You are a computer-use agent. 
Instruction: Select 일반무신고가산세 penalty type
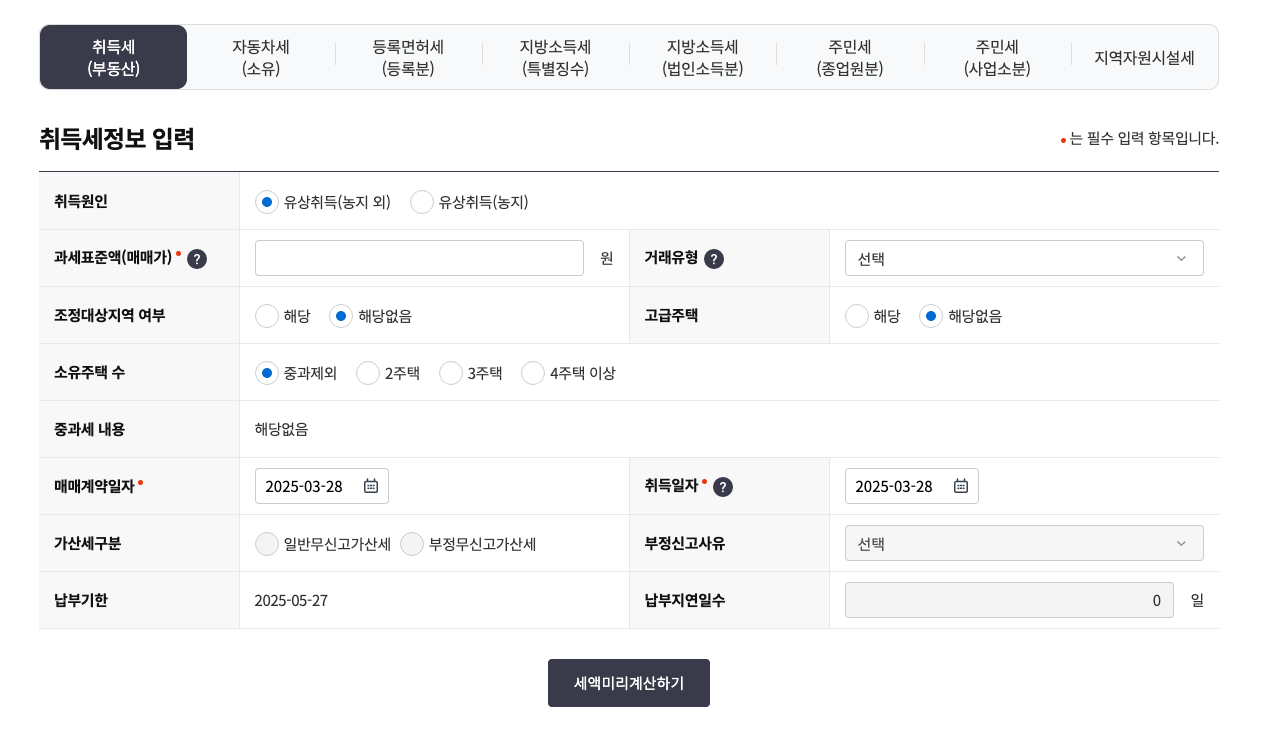pos(267,544)
